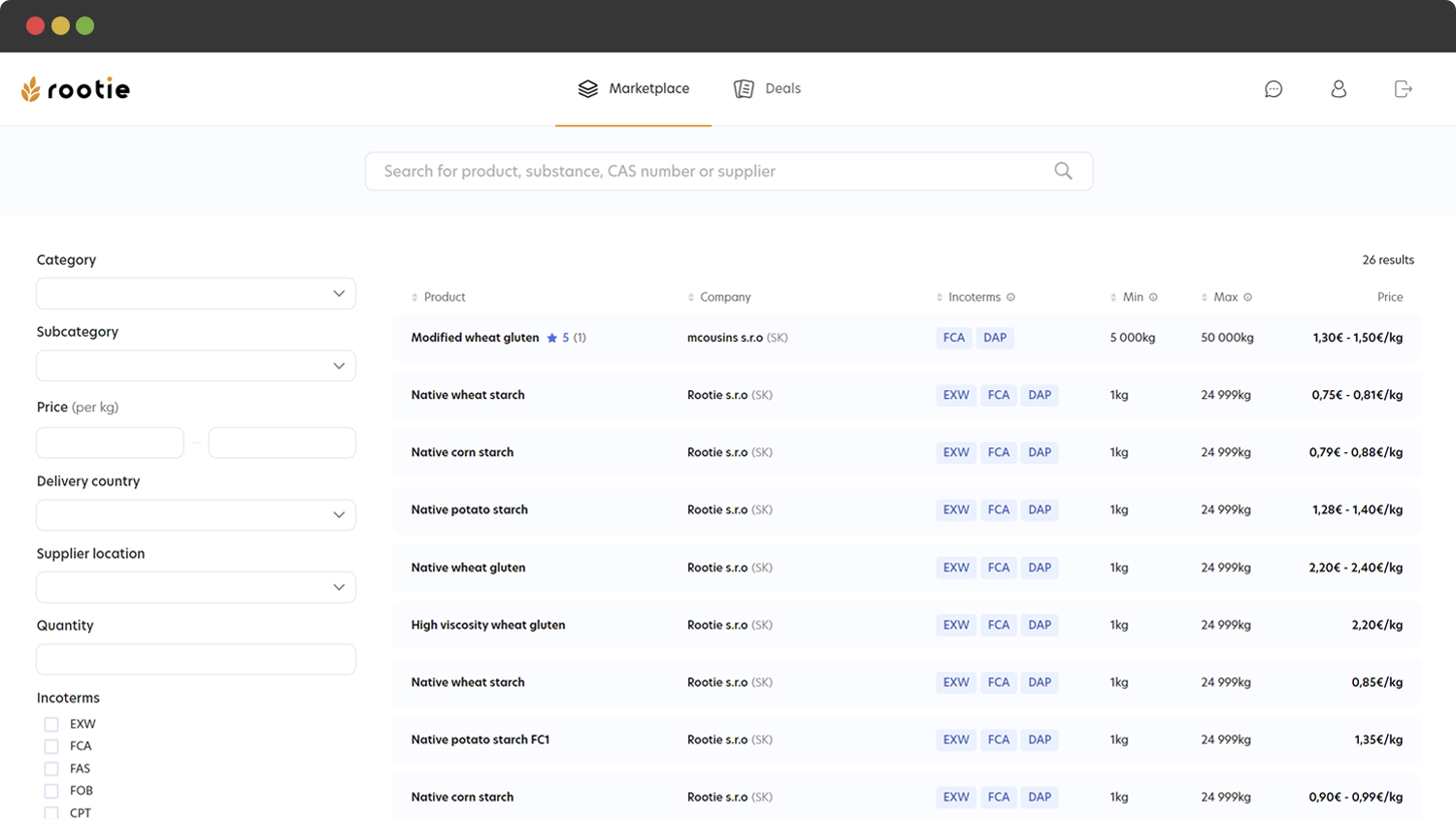The width and height of the screenshot is (1456, 819).
Task: Open Native wheat gluten product
Action: point(468,568)
